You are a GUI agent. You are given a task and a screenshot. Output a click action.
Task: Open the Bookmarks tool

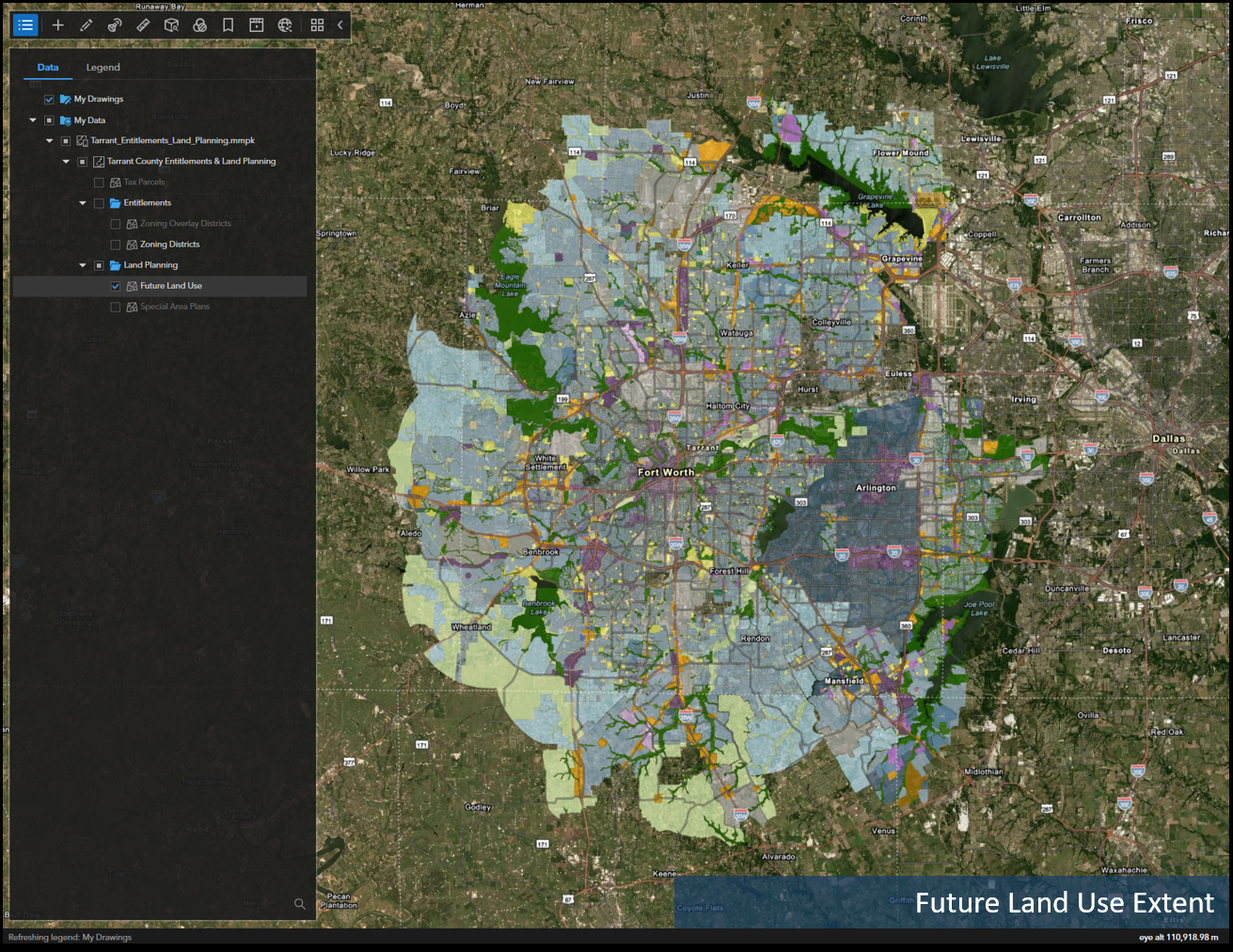coord(228,25)
